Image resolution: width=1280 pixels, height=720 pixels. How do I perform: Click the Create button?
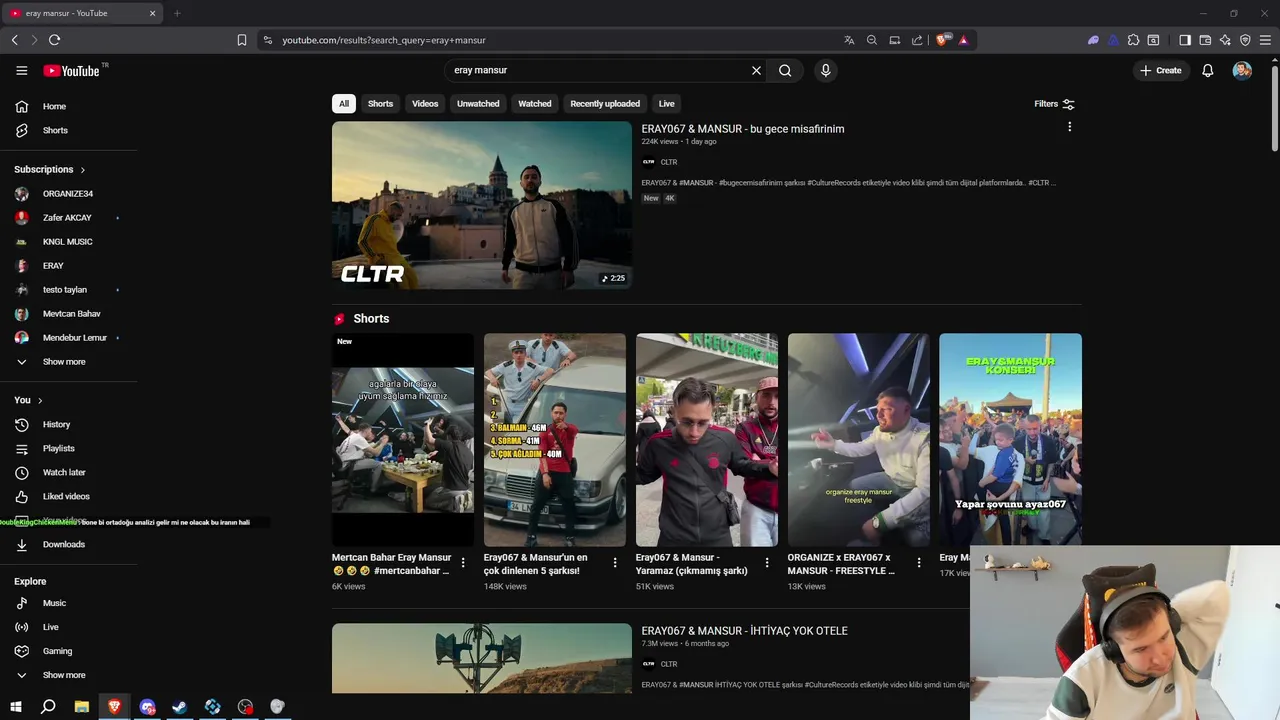point(1161,70)
